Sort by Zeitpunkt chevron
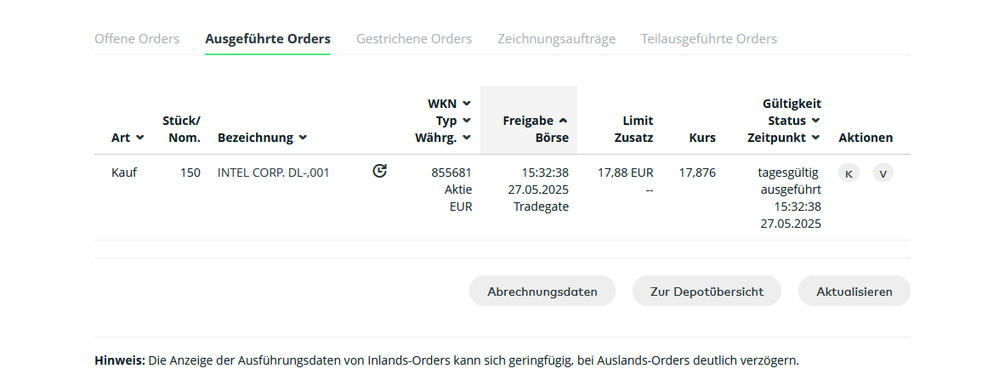 tap(816, 138)
